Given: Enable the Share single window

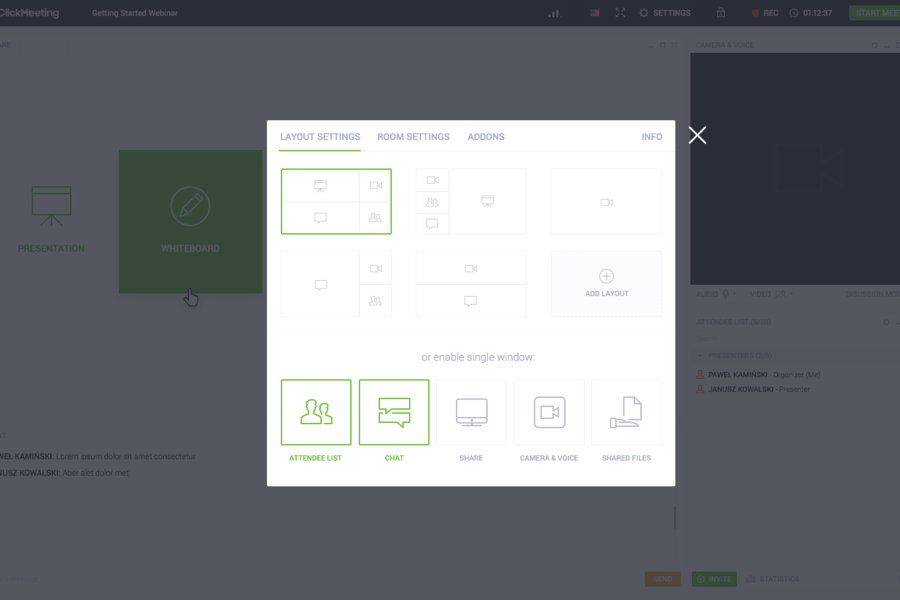Looking at the screenshot, I should (471, 412).
